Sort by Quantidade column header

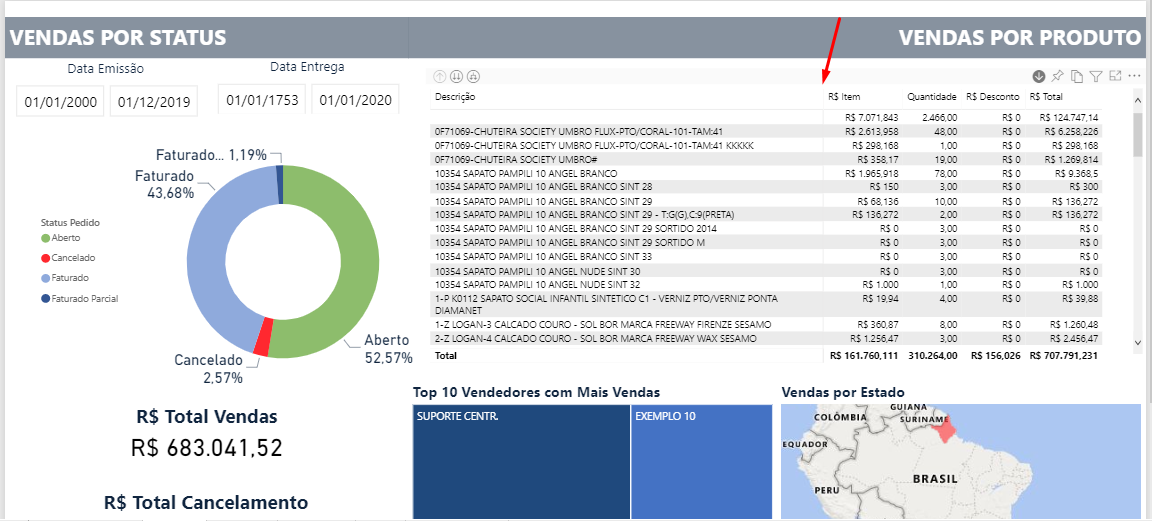(x=932, y=96)
